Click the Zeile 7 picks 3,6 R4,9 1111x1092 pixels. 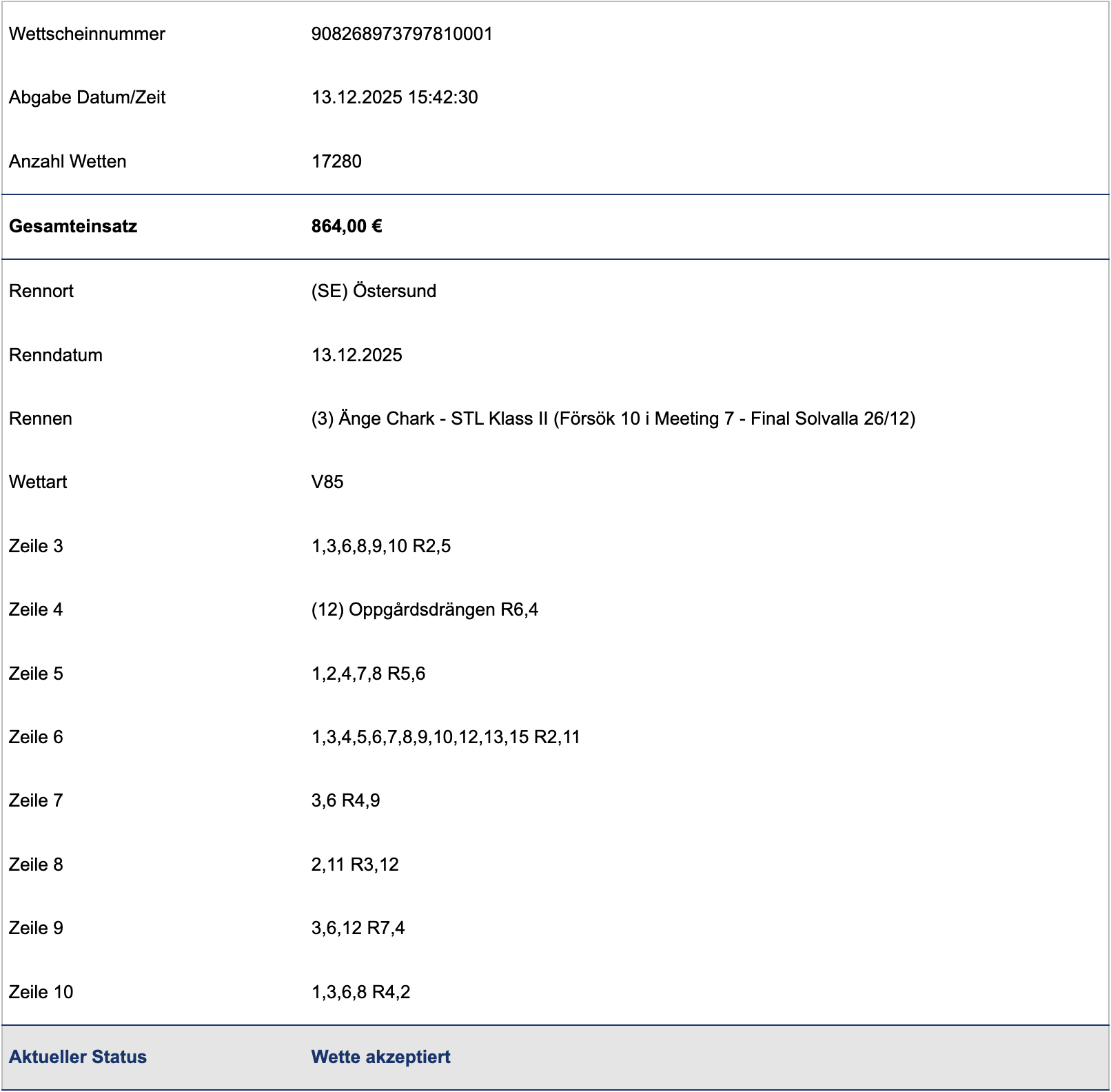345,800
